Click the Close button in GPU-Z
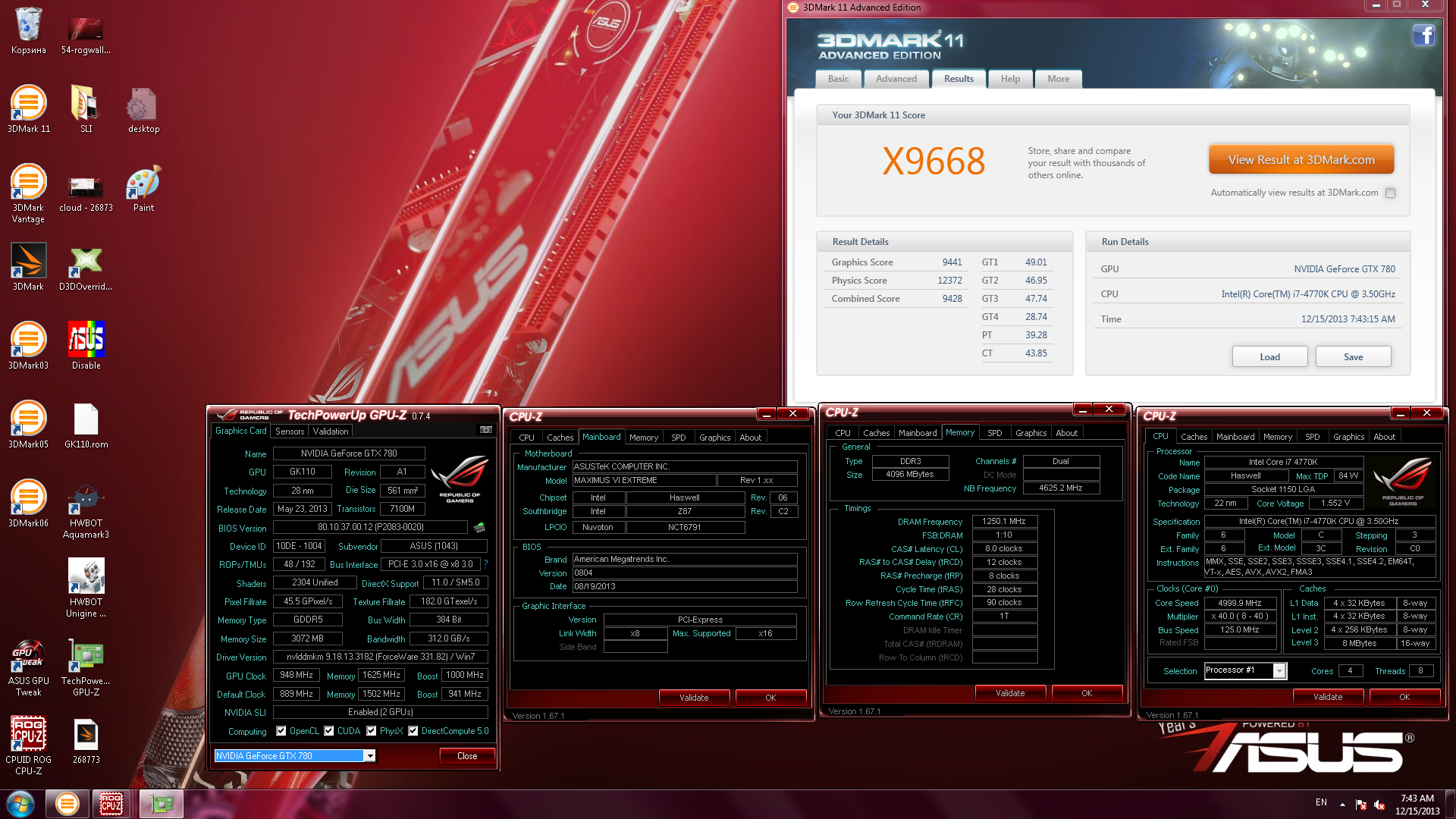The image size is (1456, 819). coord(467,756)
